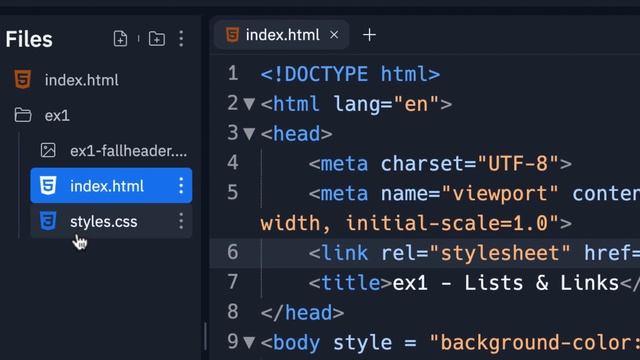Viewport: 640px width, 360px height.
Task: Click the title text ex1 - Lists & Links
Action: tap(506, 283)
